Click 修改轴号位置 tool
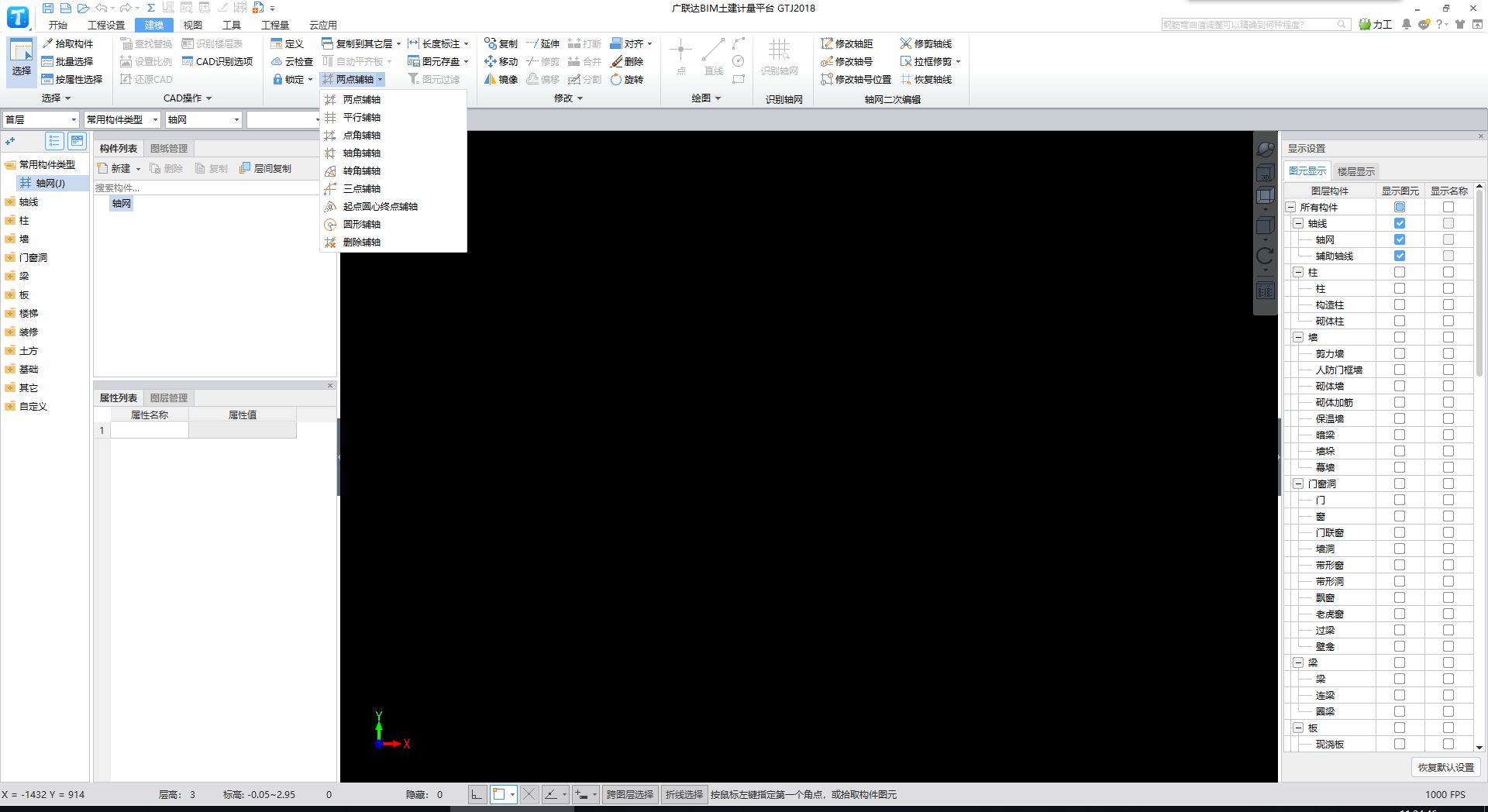The image size is (1488, 812). [x=856, y=79]
